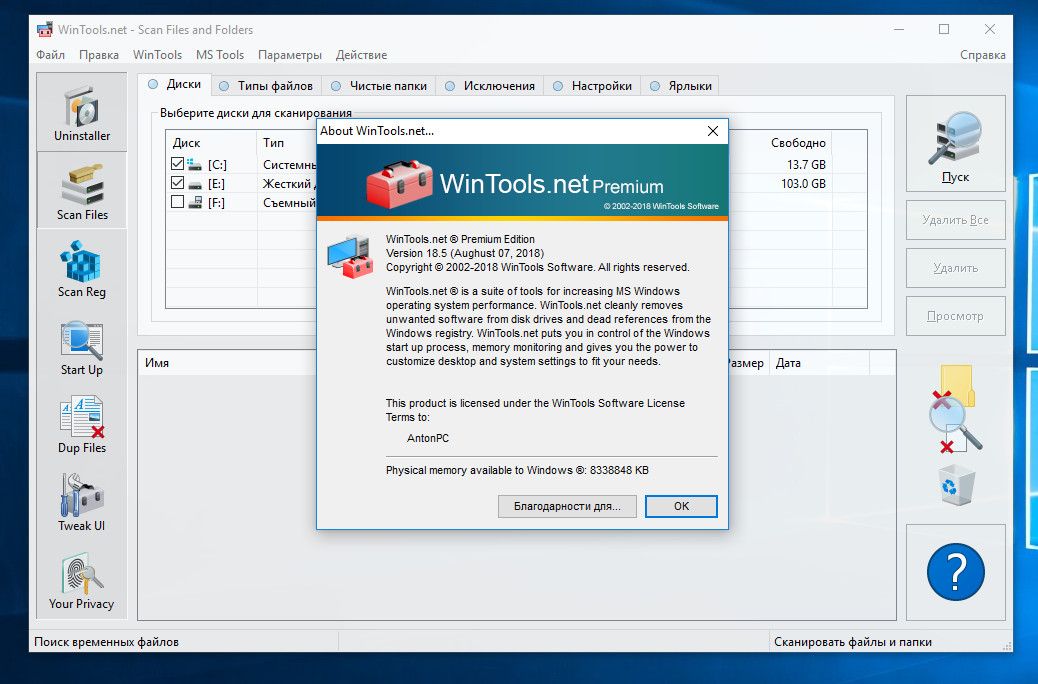Open the Your Privacy tool
Image resolution: width=1038 pixels, height=684 pixels.
[x=82, y=581]
